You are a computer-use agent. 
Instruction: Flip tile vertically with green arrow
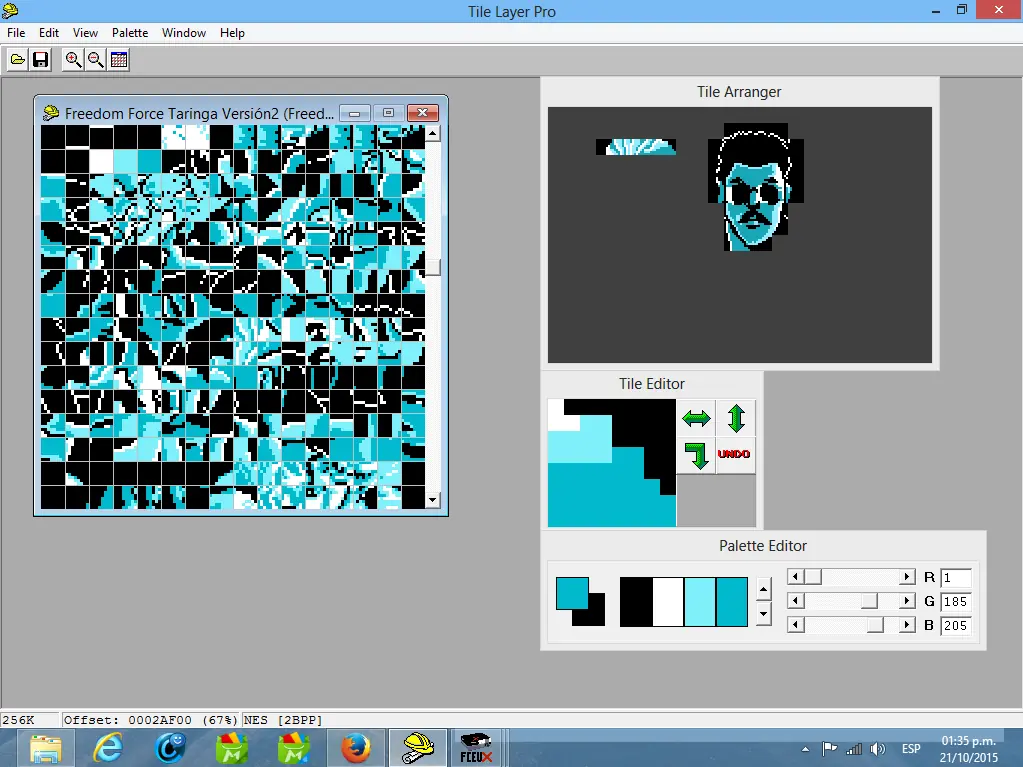point(736,418)
